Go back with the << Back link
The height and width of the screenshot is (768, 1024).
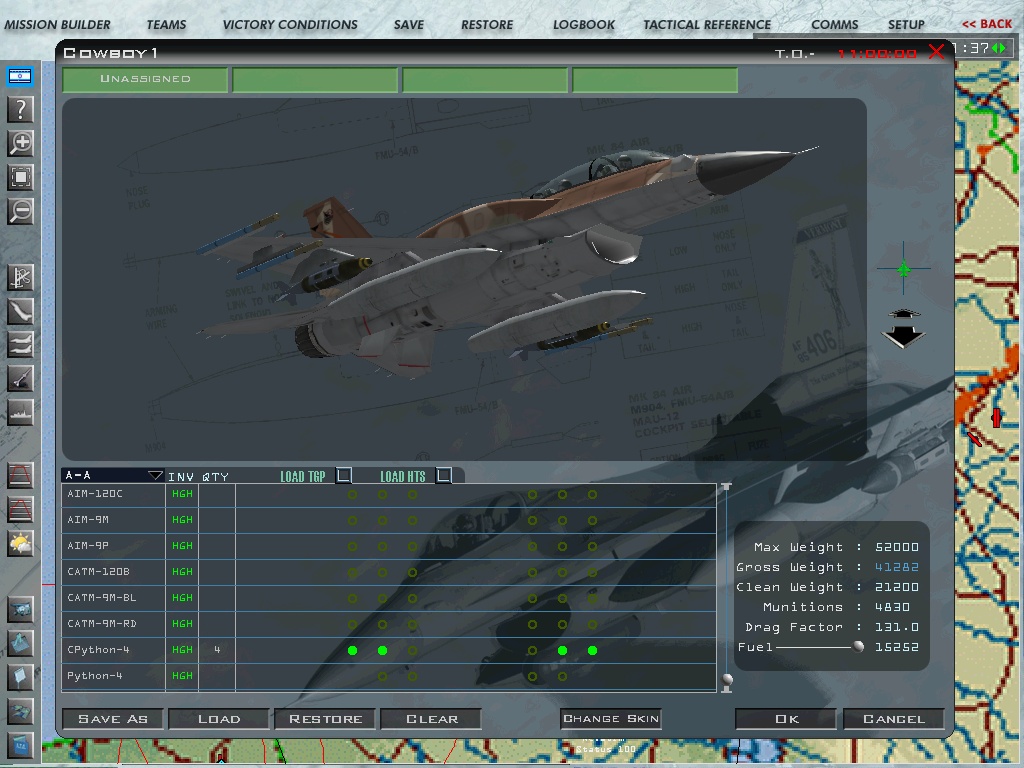point(987,24)
